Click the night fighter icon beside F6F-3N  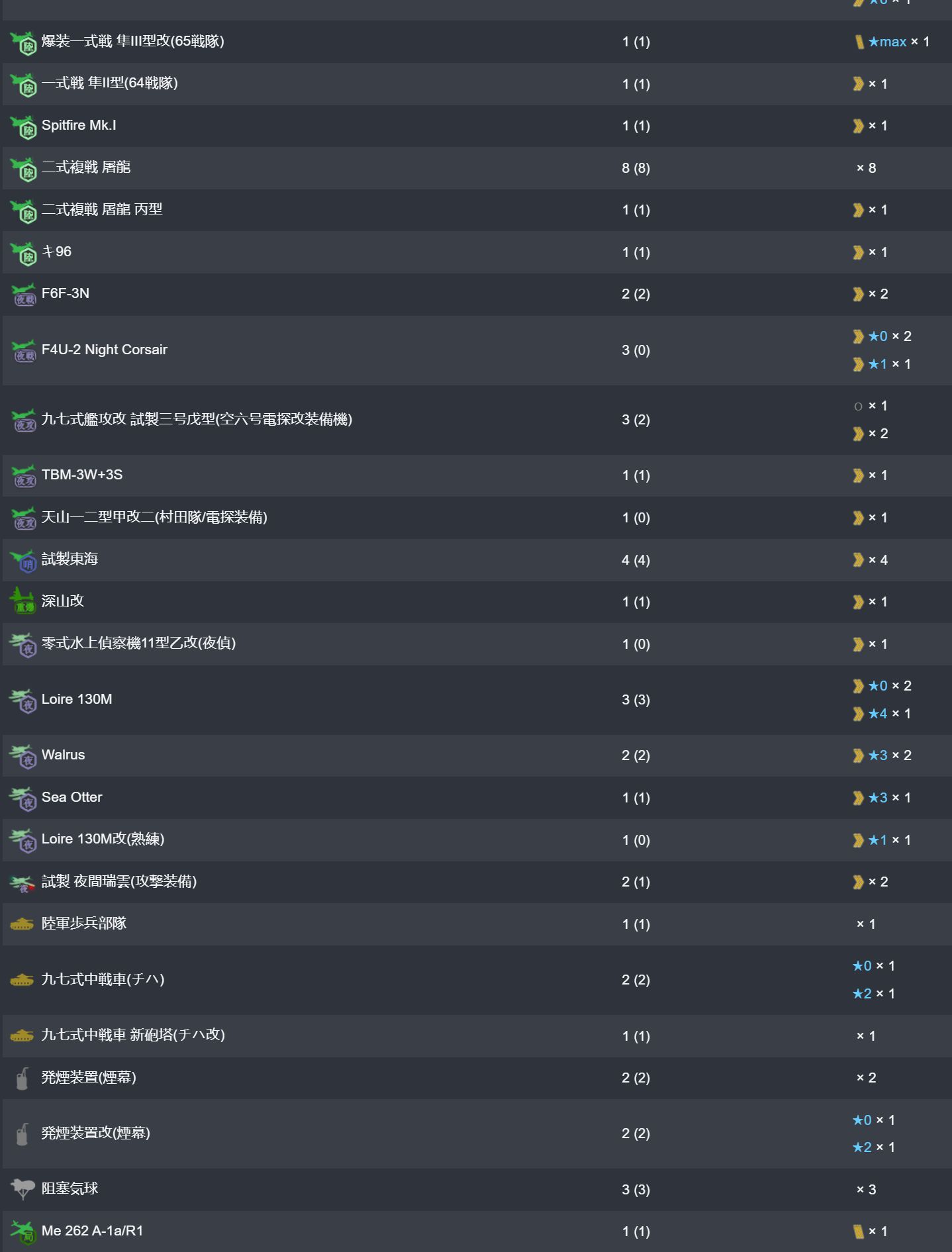click(x=24, y=295)
